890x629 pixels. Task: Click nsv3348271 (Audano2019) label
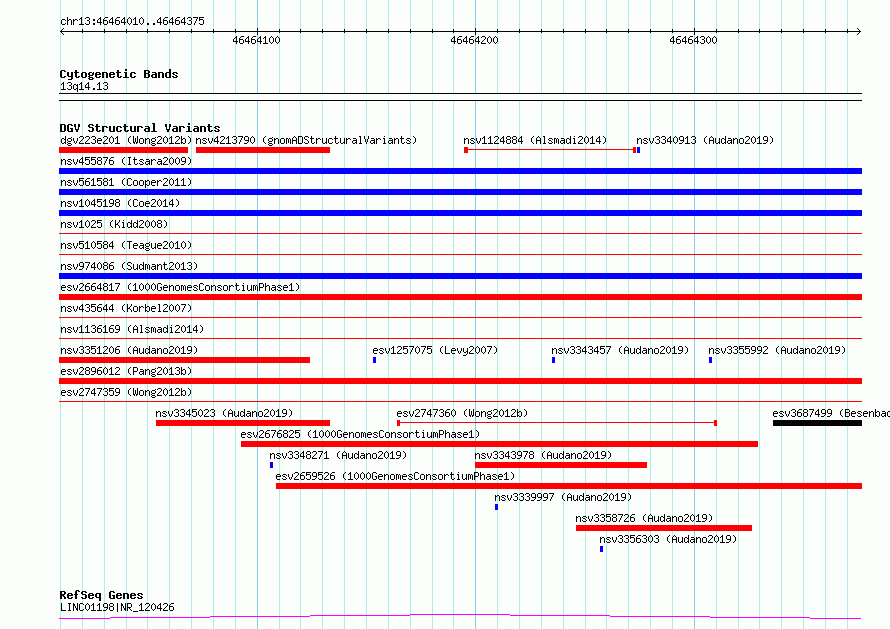coord(338,455)
